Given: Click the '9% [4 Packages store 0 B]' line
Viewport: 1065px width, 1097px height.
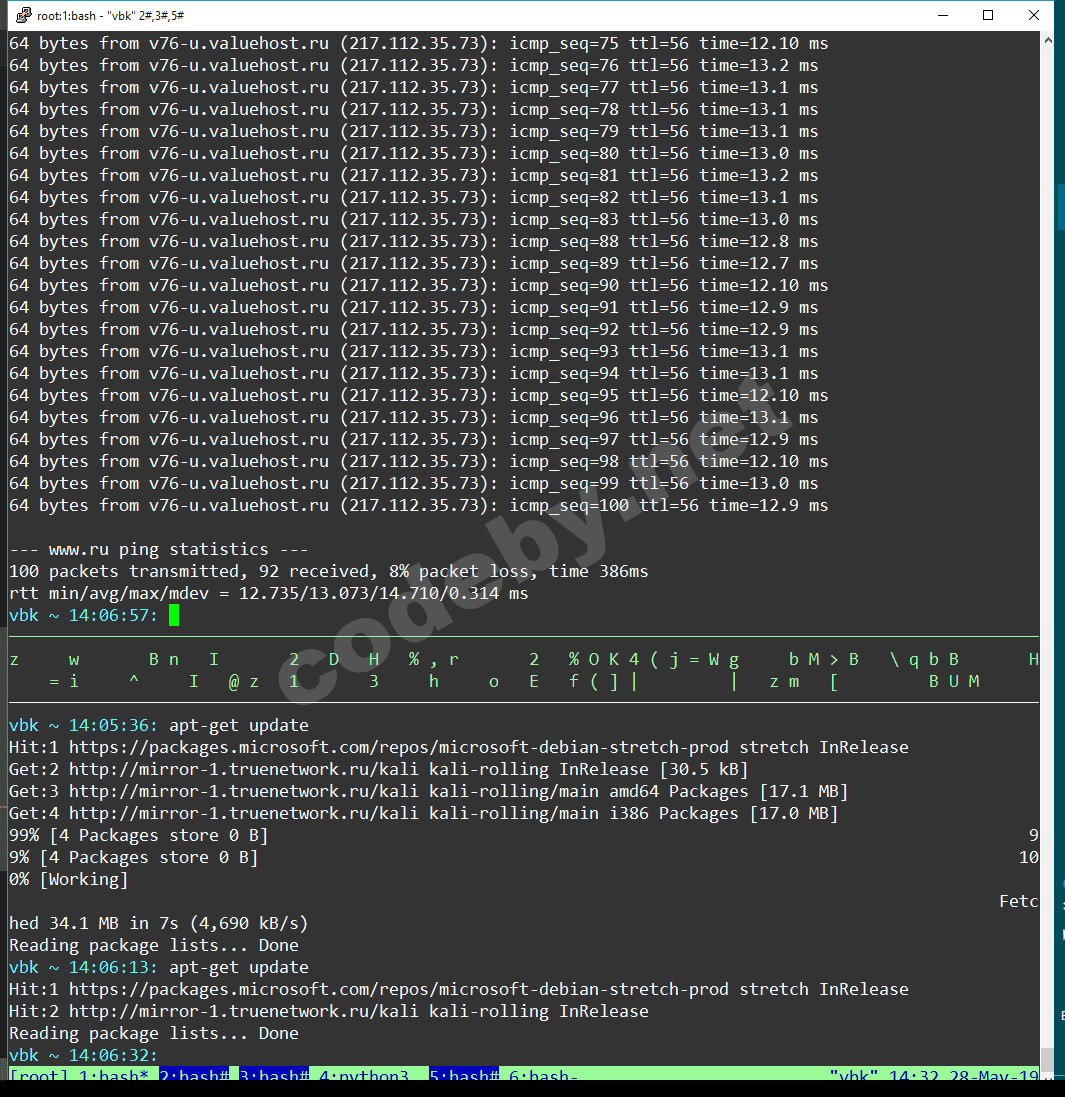Looking at the screenshot, I should (134, 858).
